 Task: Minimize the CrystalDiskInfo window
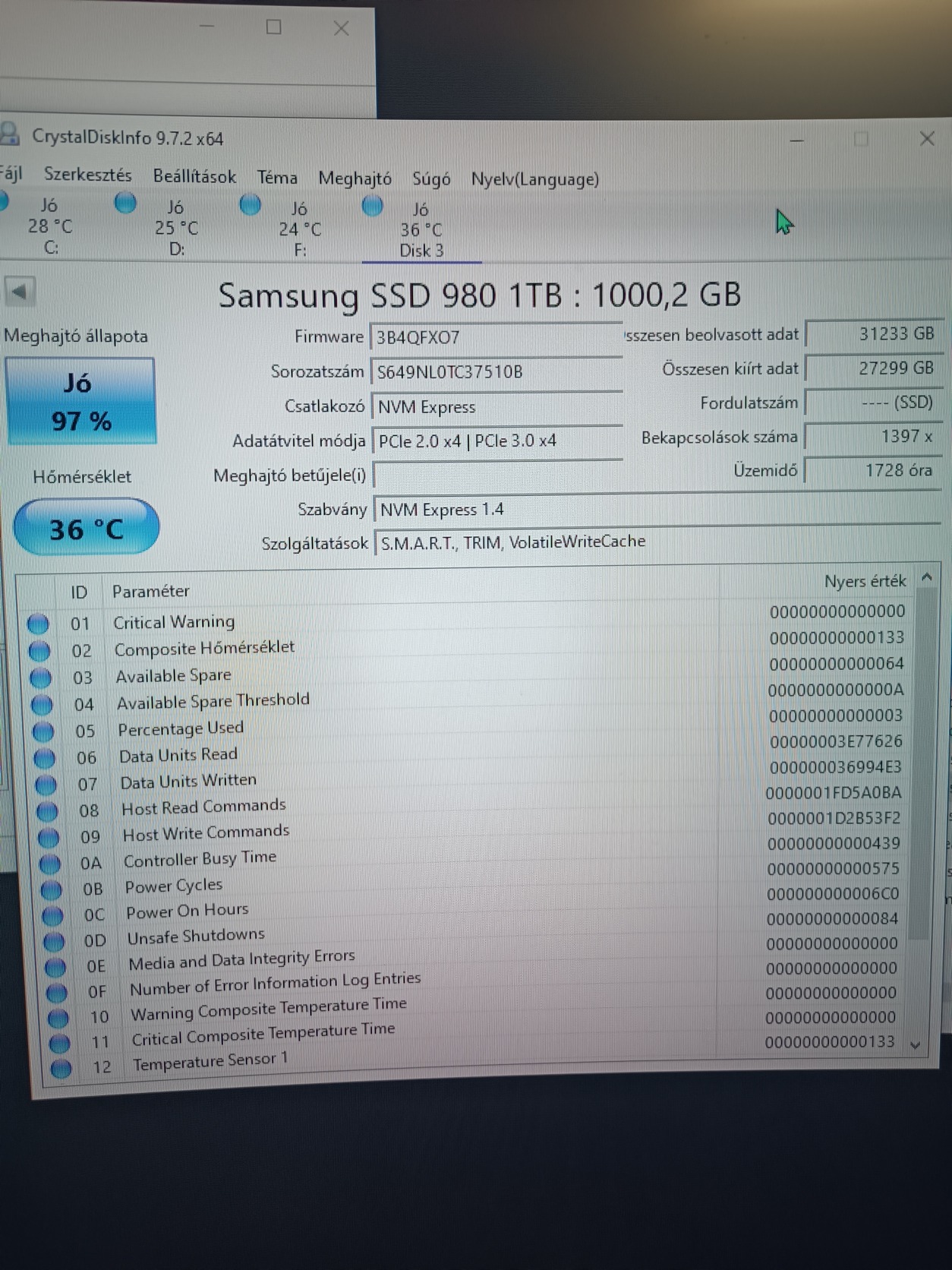coord(797,140)
